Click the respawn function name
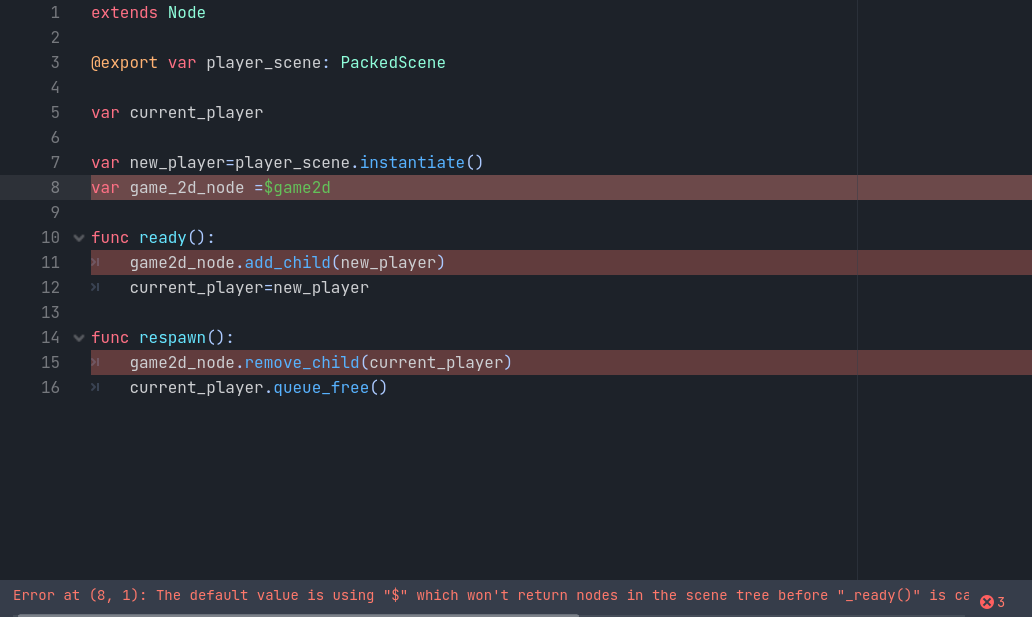The height and width of the screenshot is (617, 1032). pos(172,338)
